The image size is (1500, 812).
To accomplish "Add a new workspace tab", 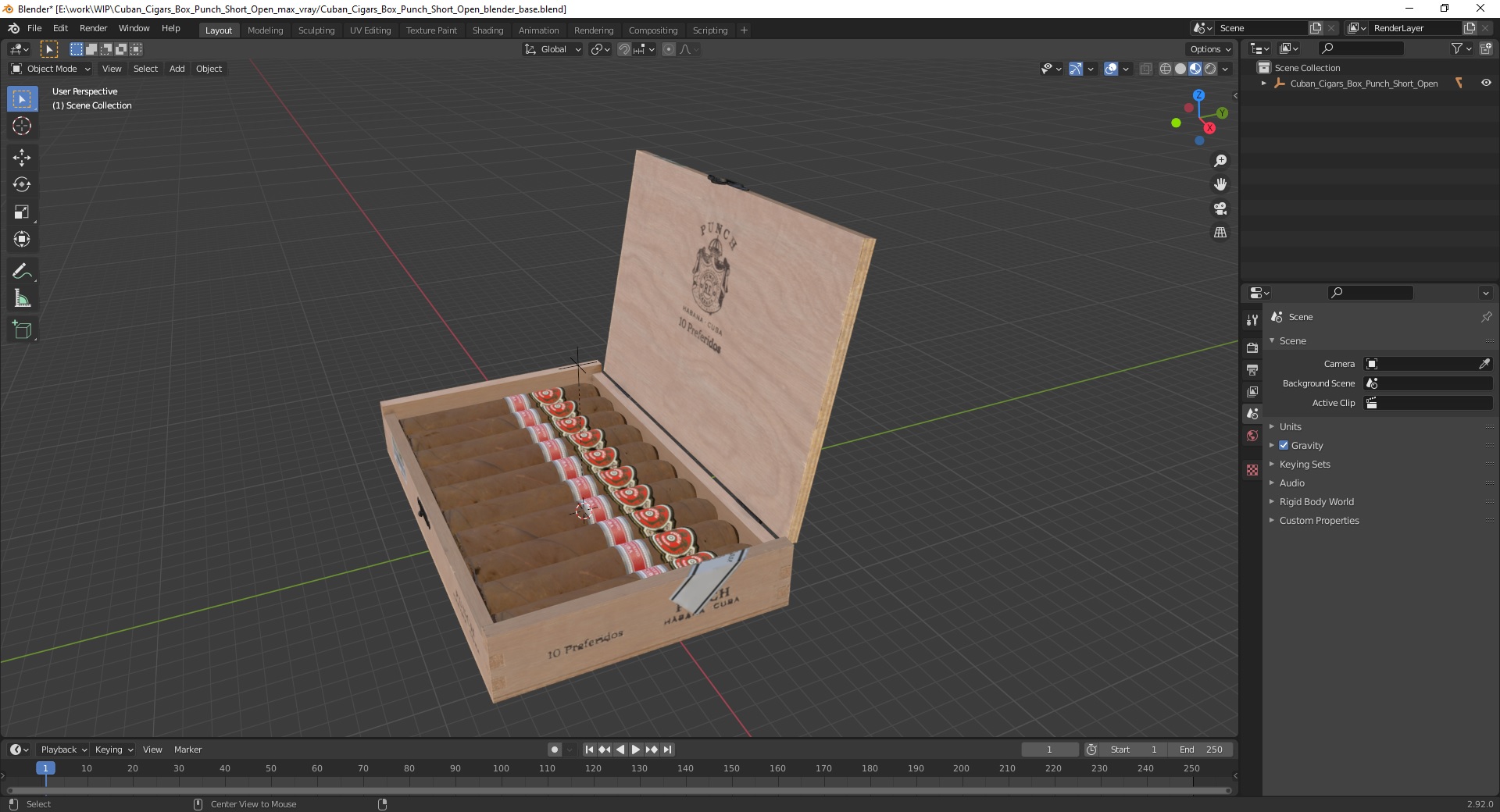I will (x=744, y=30).
